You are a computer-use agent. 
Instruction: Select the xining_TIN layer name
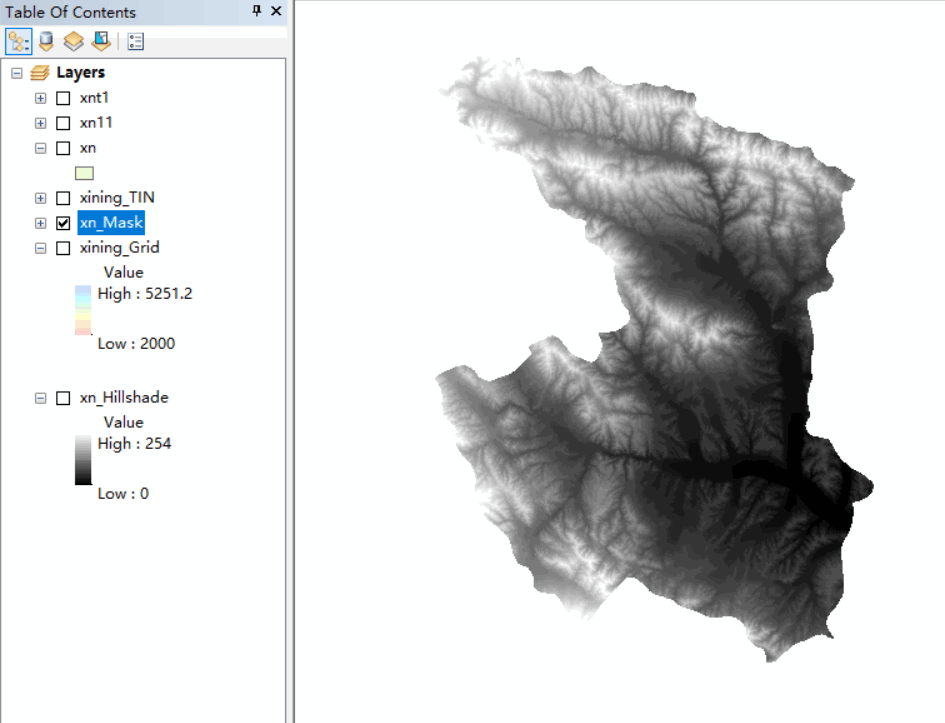tap(117, 198)
